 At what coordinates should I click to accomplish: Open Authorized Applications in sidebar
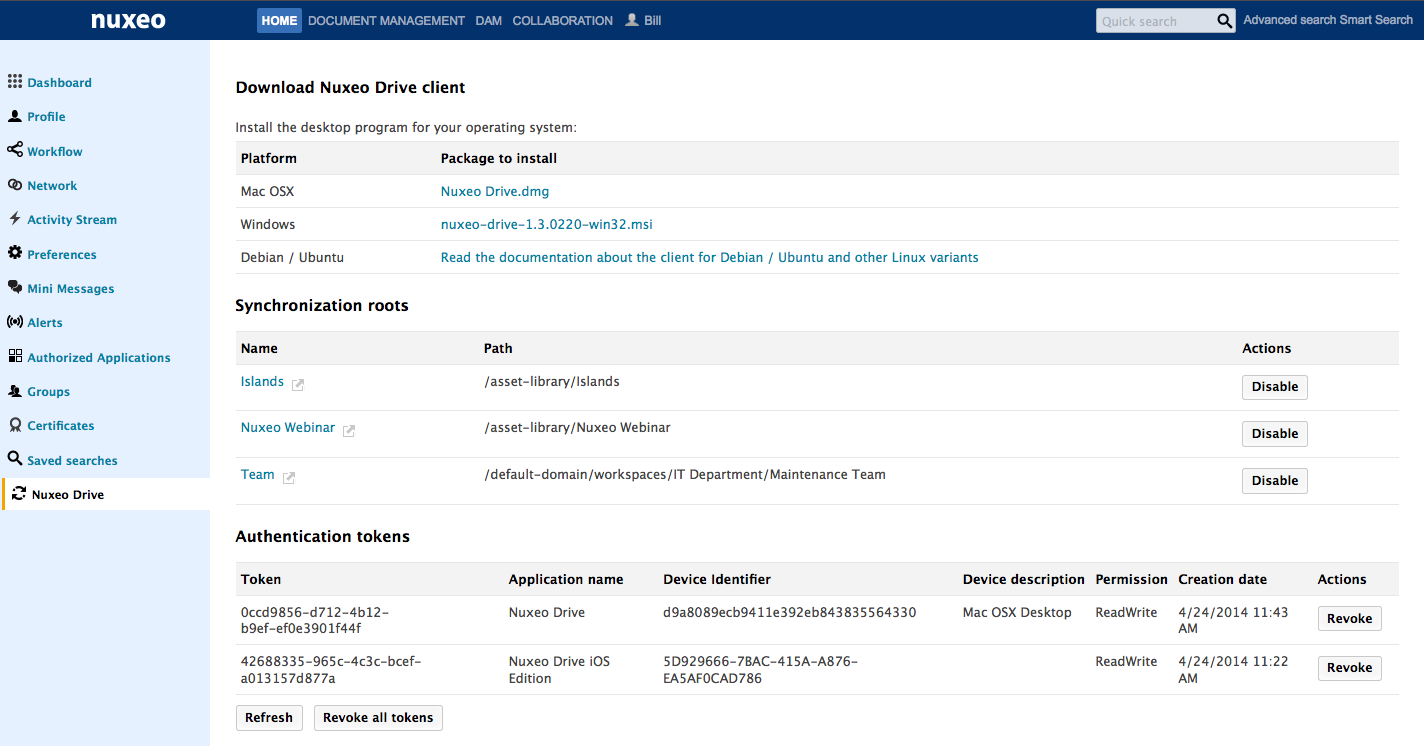(99, 357)
